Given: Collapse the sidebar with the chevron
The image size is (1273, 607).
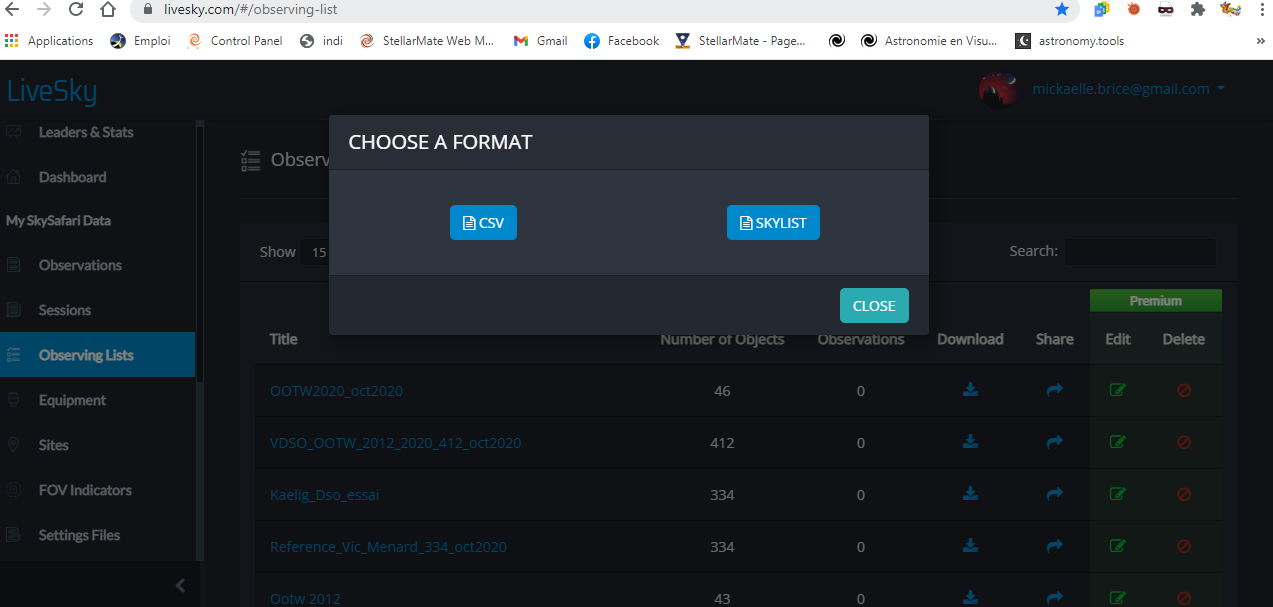Looking at the screenshot, I should click(180, 586).
